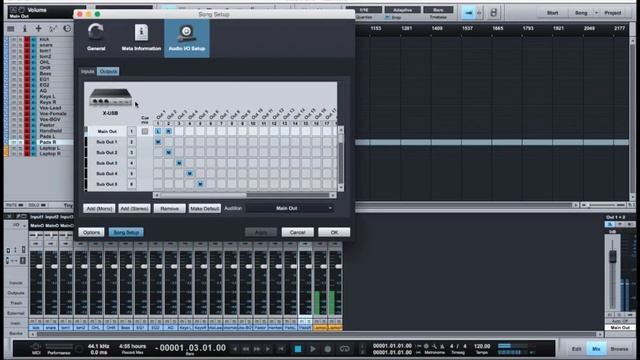The height and width of the screenshot is (360, 640).
Task: Click the track list icon in track toolbar
Action: tap(11, 29)
